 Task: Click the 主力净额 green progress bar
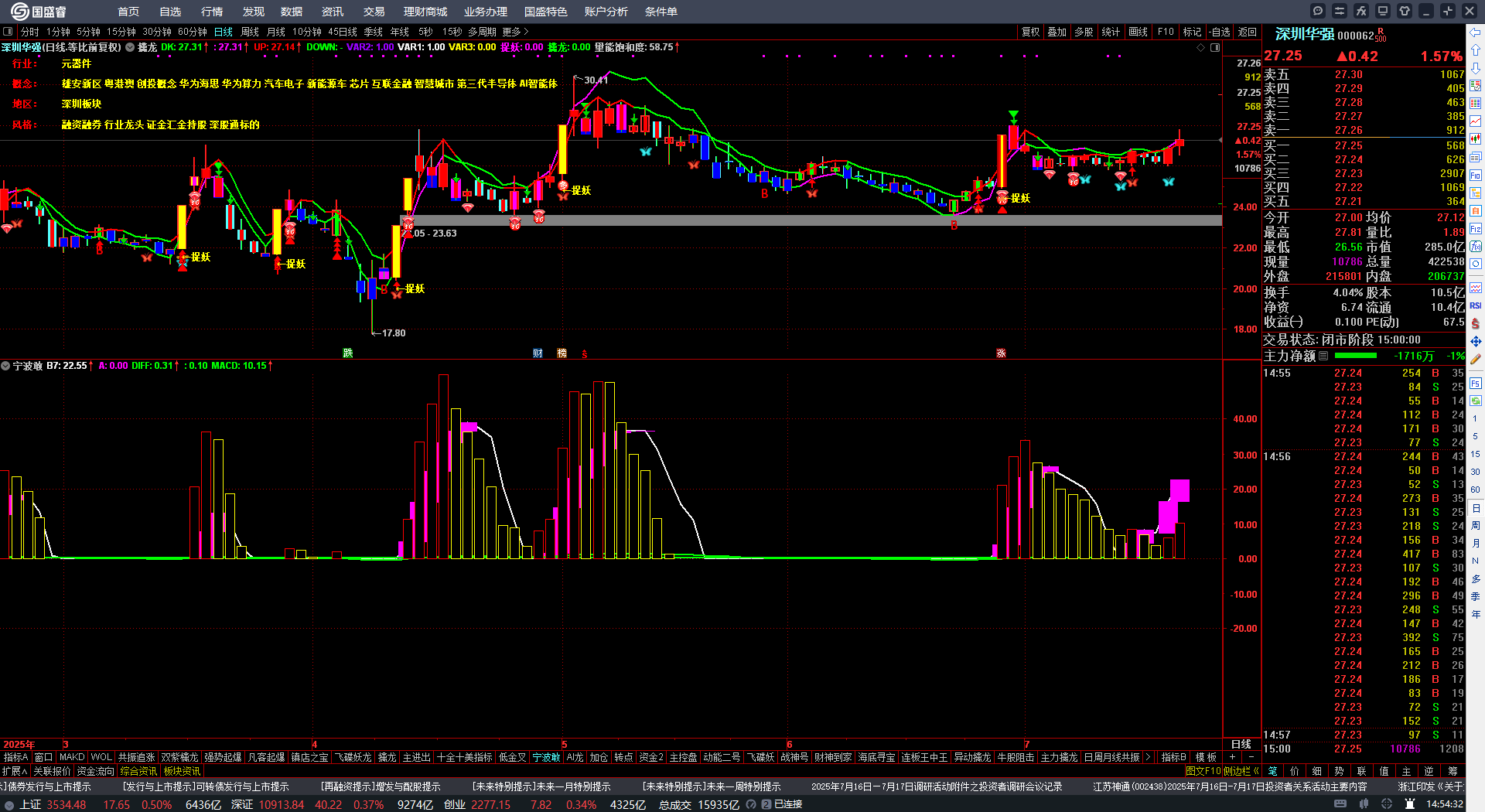[1355, 356]
